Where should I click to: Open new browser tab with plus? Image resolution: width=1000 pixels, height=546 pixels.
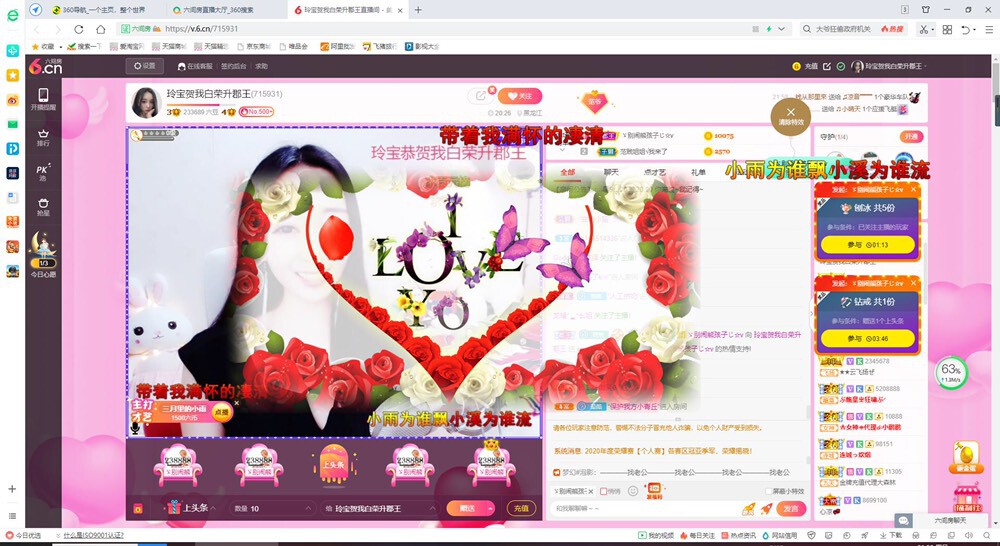418,10
